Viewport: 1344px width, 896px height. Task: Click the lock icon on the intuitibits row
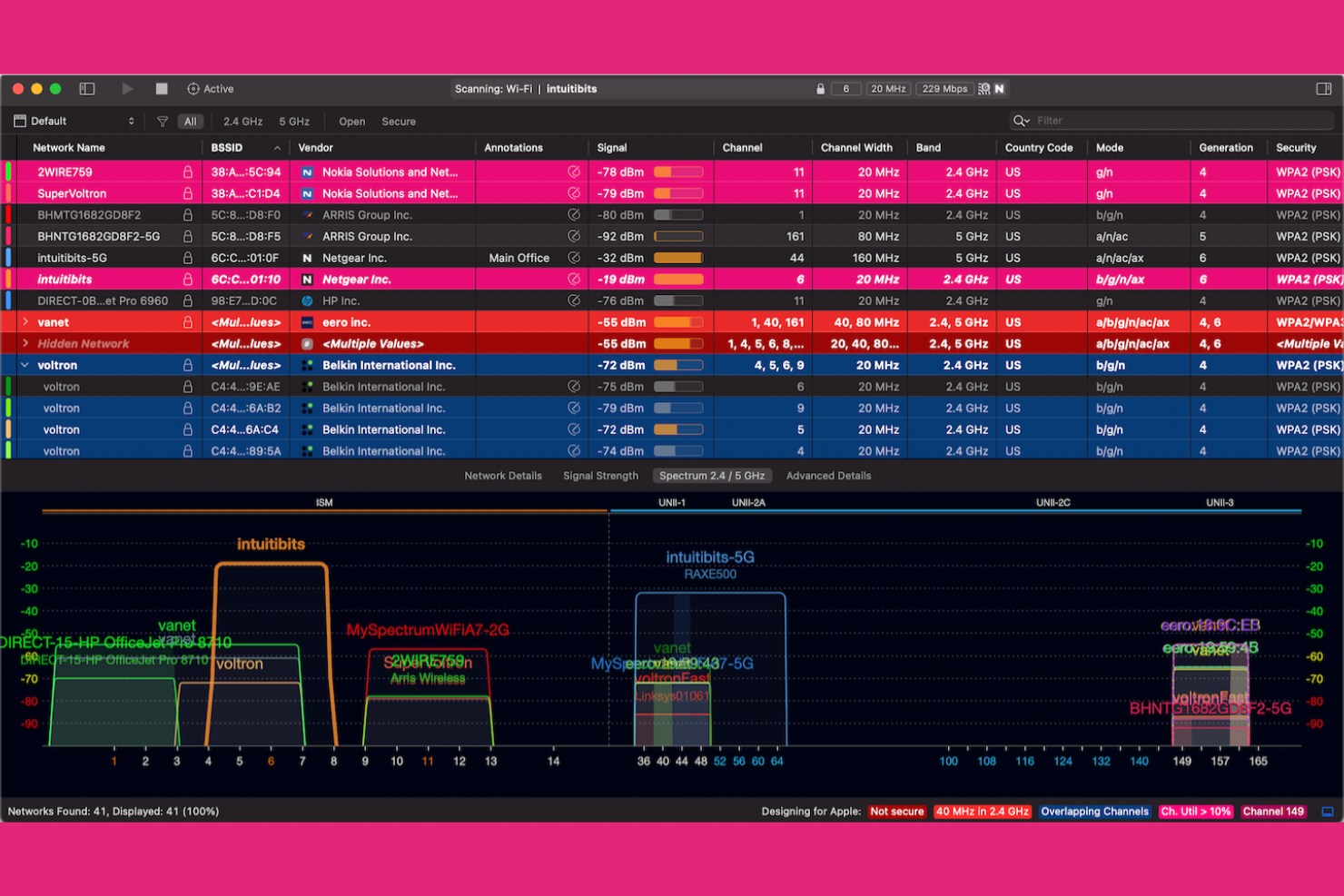coord(188,280)
